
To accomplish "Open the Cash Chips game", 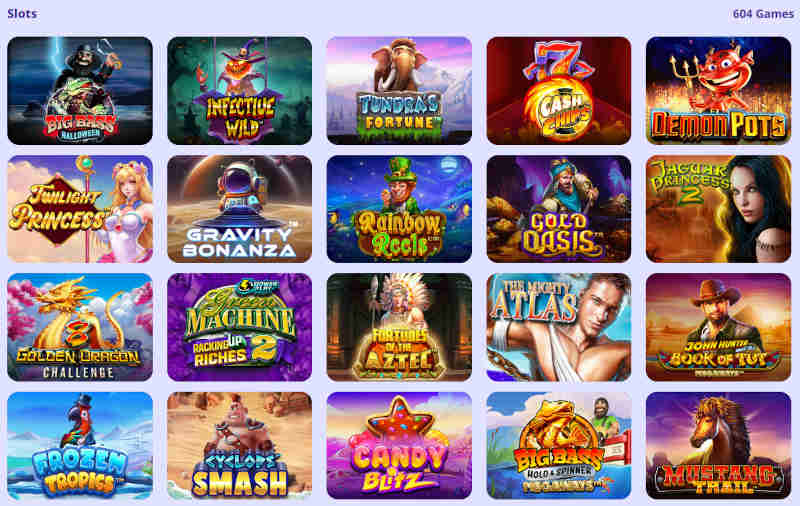I will pyautogui.click(x=559, y=91).
